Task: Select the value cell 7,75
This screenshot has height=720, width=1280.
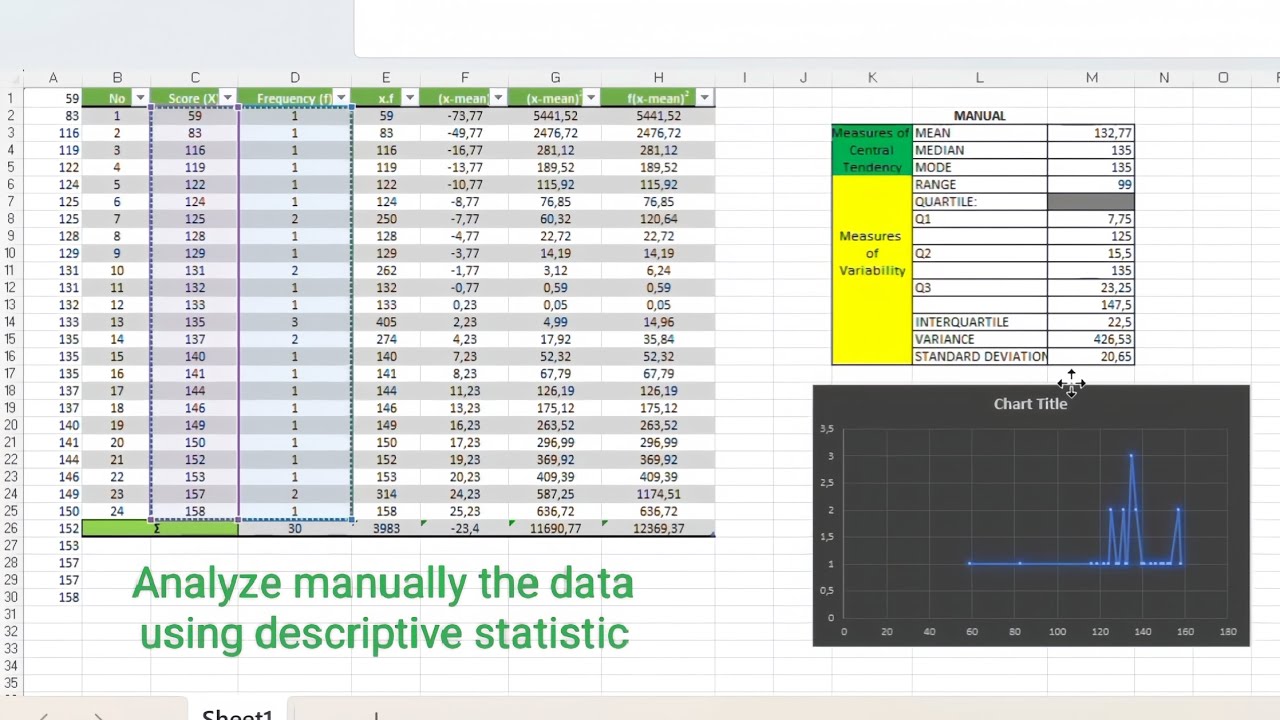Action: coord(1091,218)
